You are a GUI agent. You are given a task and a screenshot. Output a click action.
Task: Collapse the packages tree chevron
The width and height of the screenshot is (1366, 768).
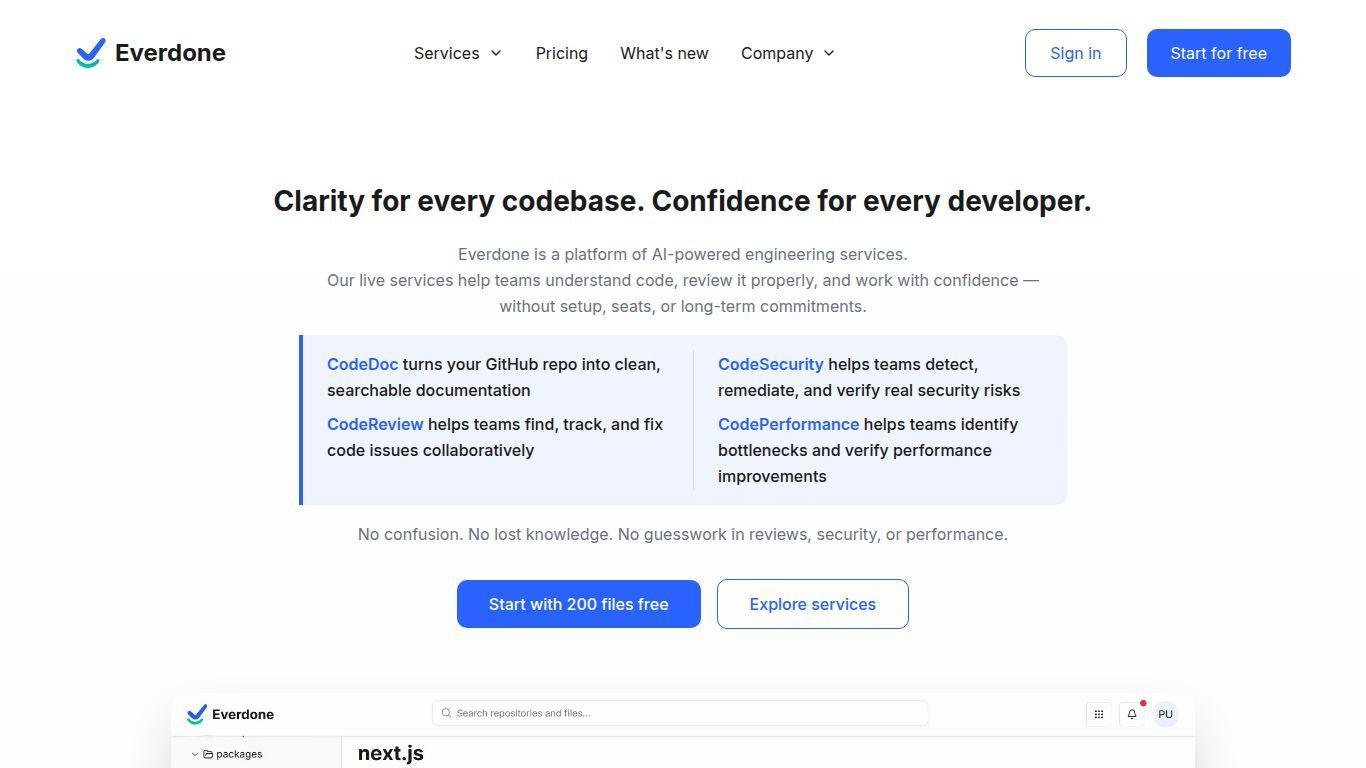(x=195, y=754)
